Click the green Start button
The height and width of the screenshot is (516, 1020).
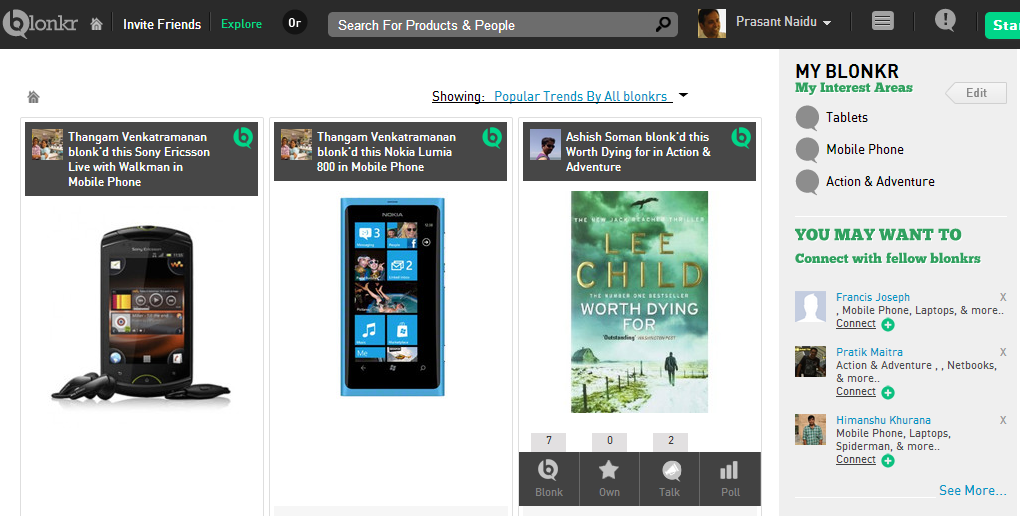point(1002,25)
